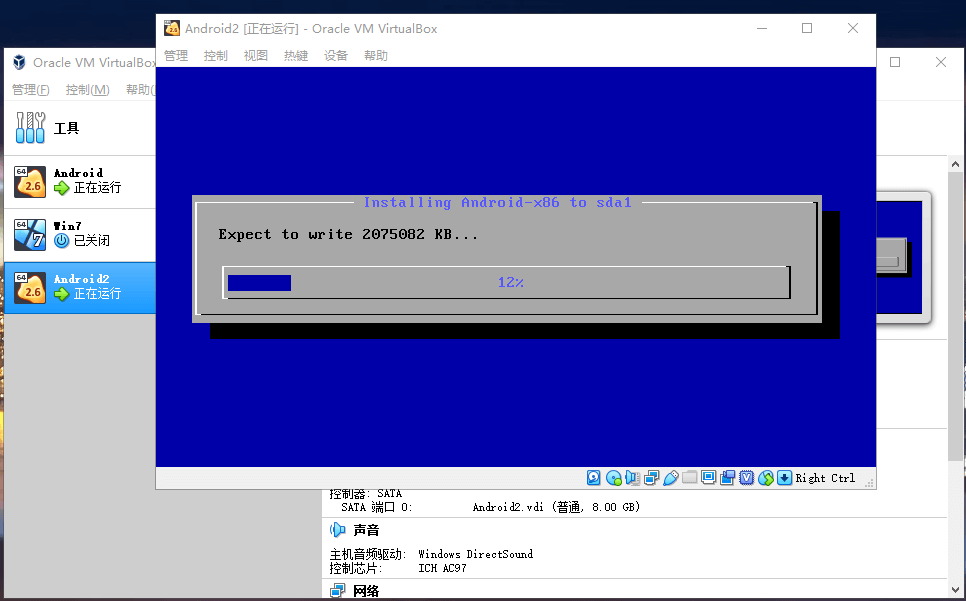Open the 管理(F) menu in VirtualBox Manager
This screenshot has width=966, height=601.
[x=31, y=90]
